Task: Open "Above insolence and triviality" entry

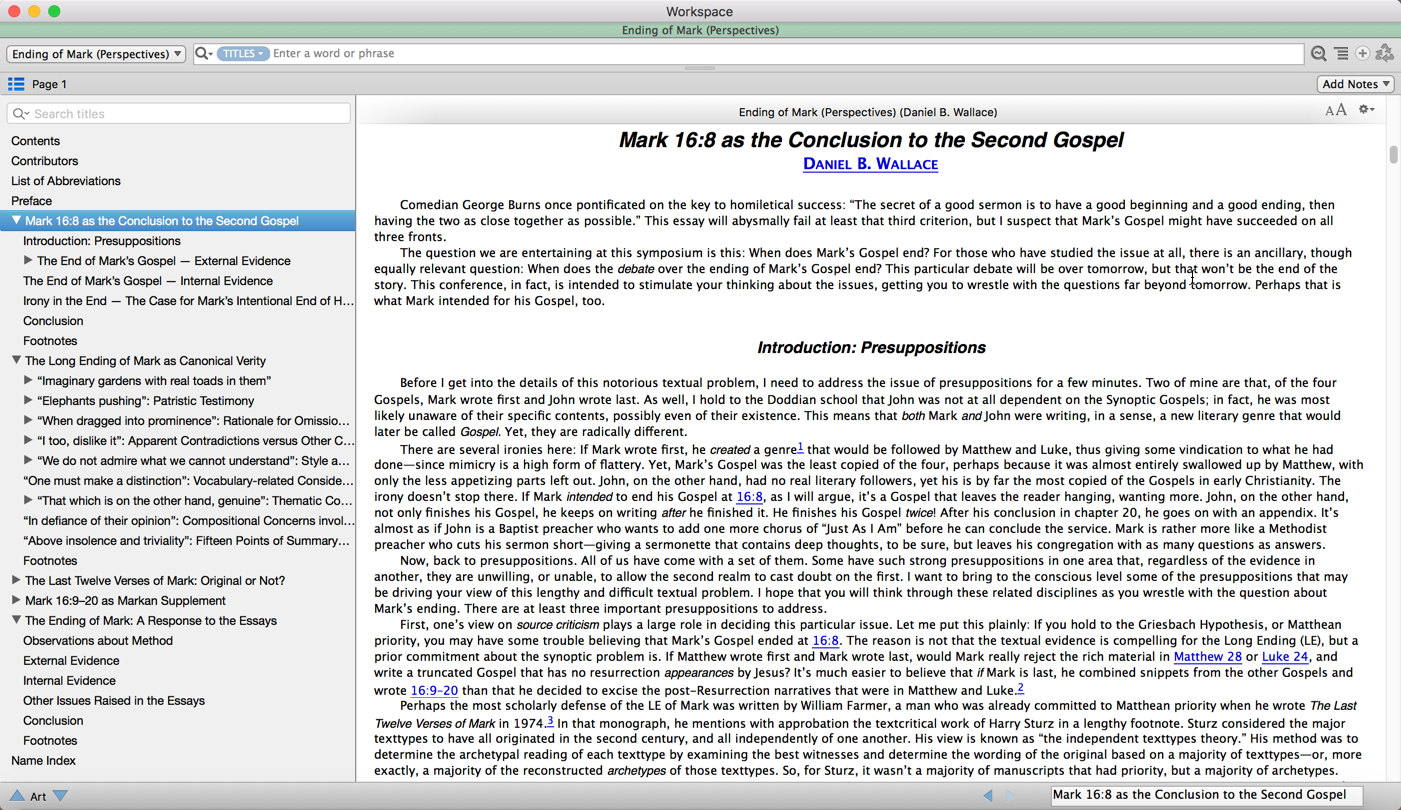Action: 188,541
